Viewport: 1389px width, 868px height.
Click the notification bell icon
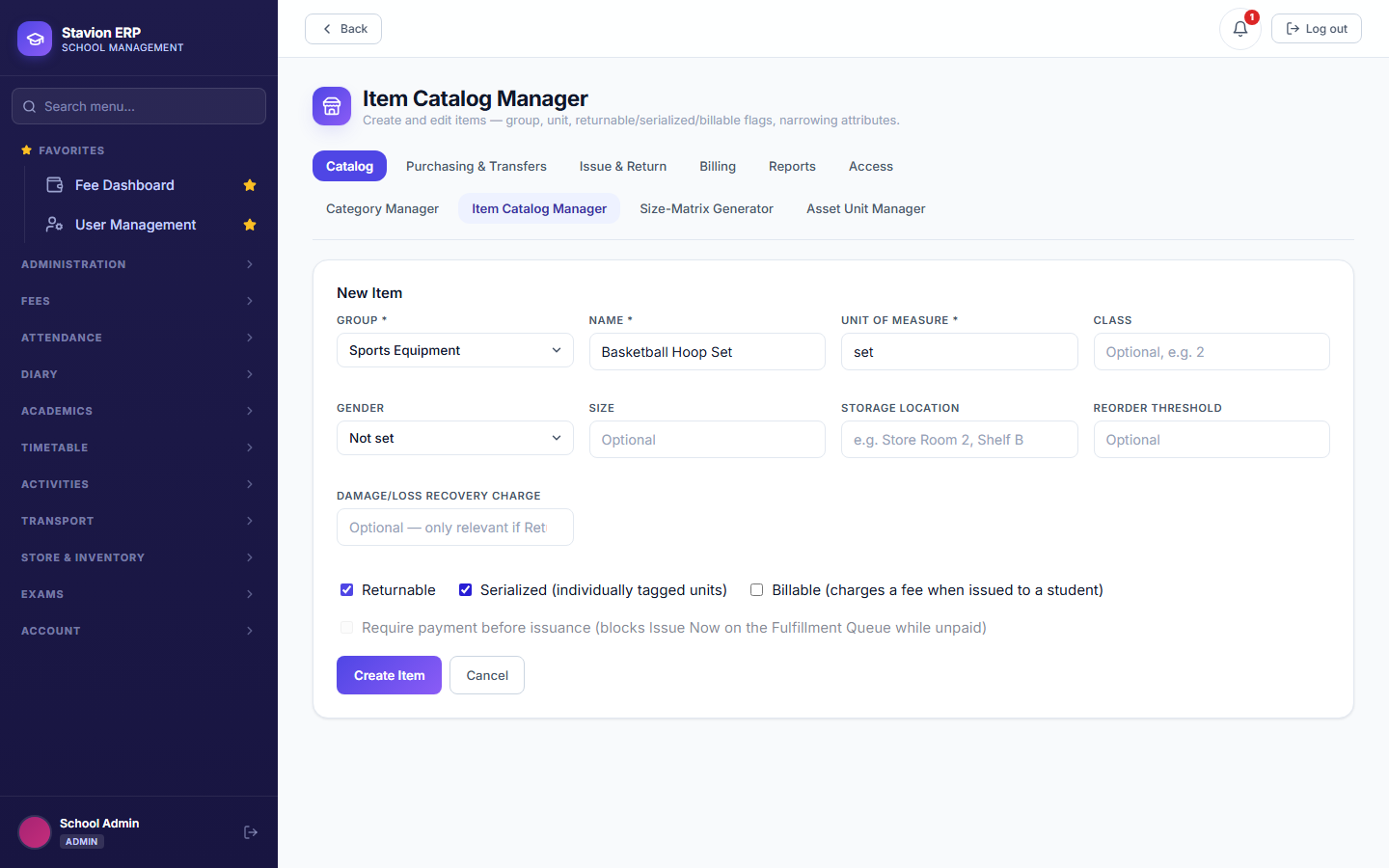[x=1239, y=29]
